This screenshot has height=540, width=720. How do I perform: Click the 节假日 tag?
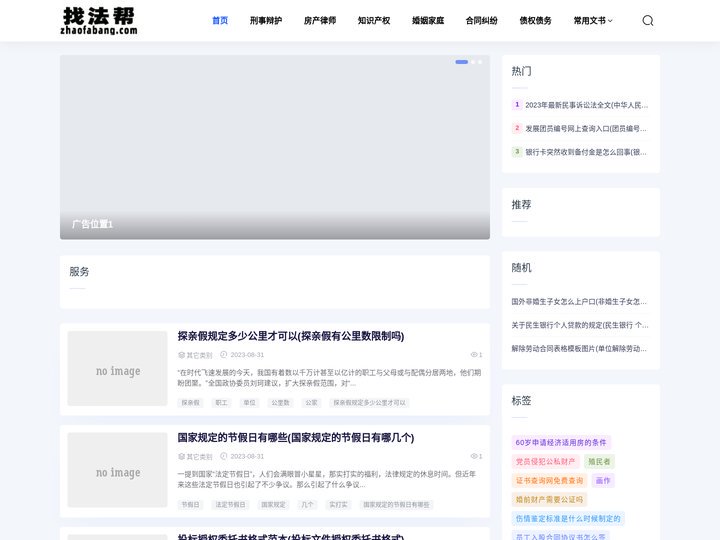coord(191,505)
